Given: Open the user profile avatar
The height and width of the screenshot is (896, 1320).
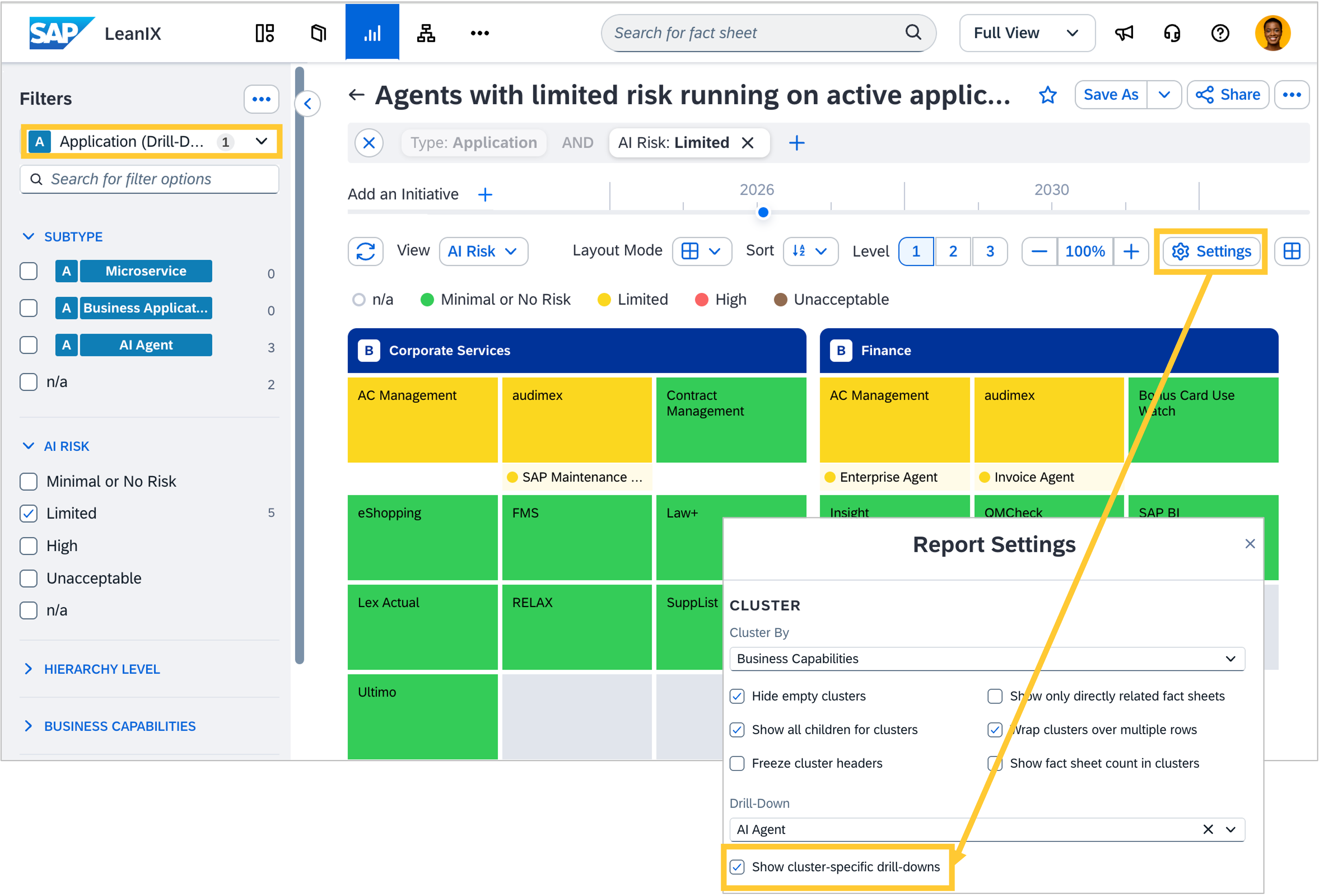Looking at the screenshot, I should (1273, 33).
